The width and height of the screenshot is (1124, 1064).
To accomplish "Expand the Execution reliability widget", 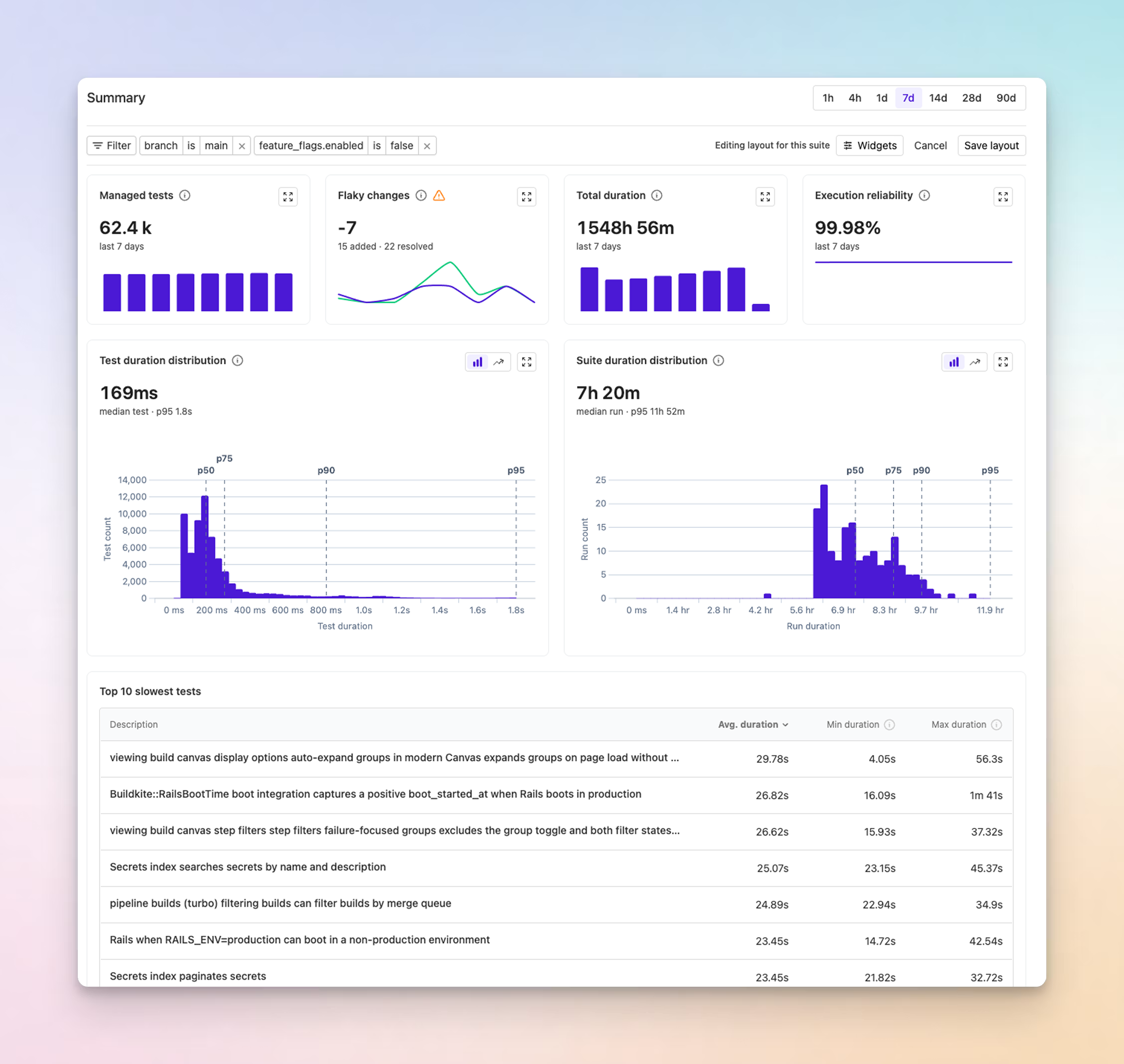I will pyautogui.click(x=1003, y=197).
